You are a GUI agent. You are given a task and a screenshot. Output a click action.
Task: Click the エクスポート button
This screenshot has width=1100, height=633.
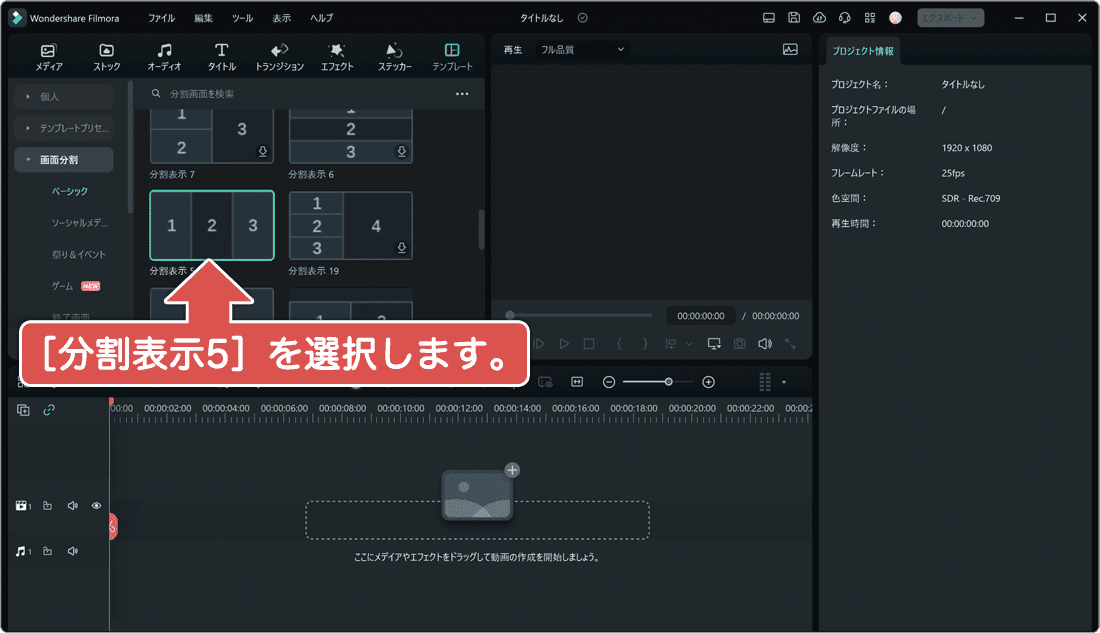[x=950, y=18]
